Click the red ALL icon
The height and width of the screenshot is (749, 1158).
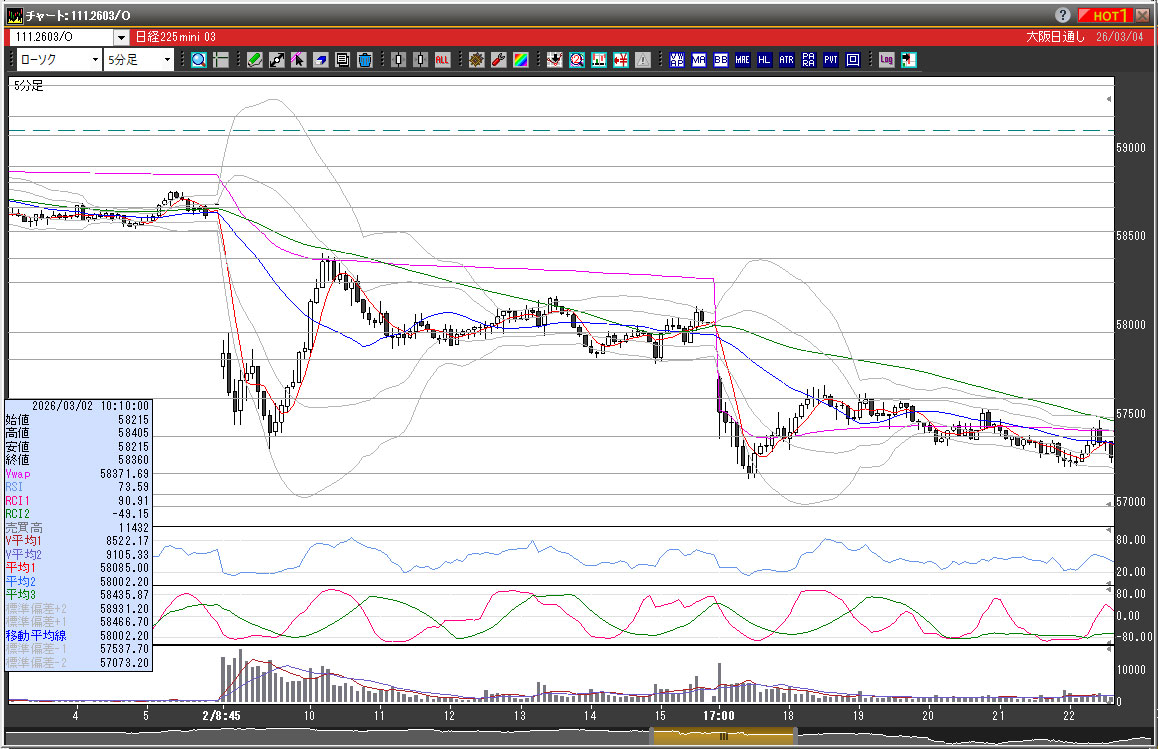coord(442,60)
